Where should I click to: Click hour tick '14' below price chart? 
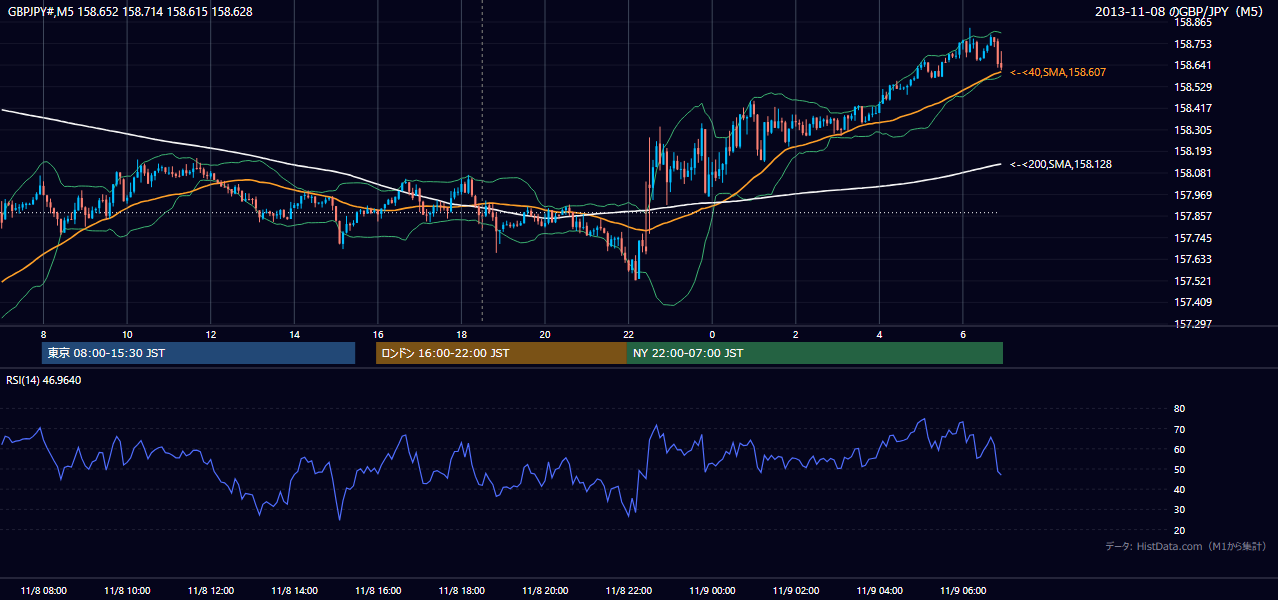pos(294,334)
